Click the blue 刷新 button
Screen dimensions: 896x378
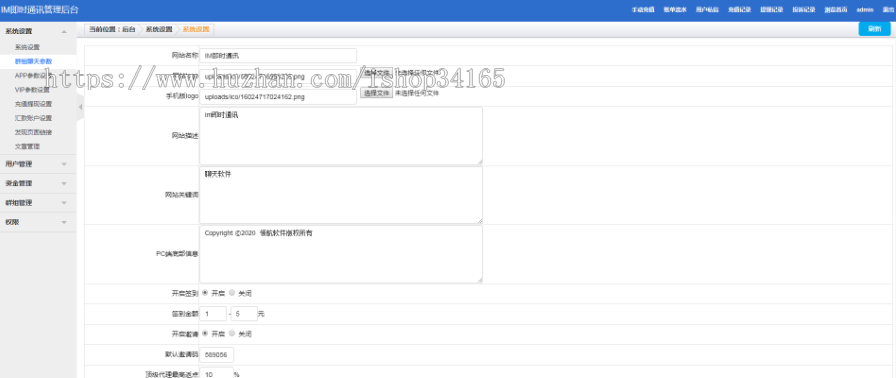[874, 29]
